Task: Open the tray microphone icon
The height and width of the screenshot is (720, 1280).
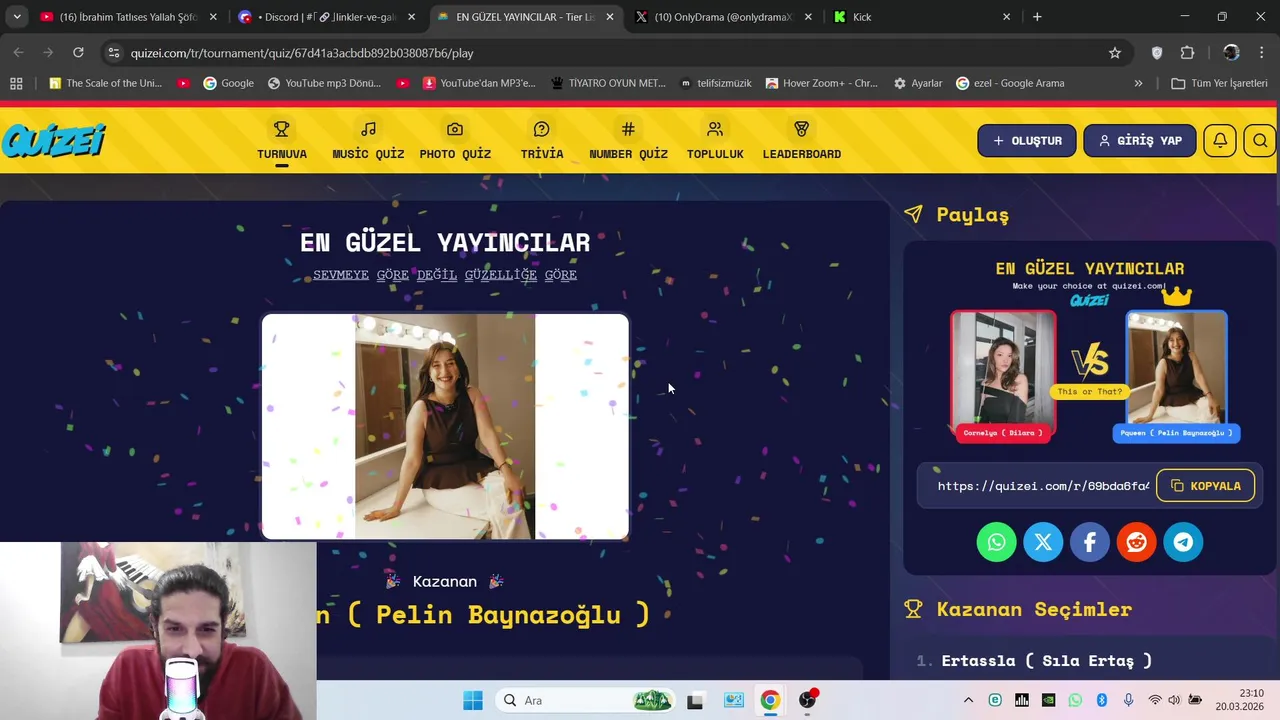Action: pos(1128,700)
